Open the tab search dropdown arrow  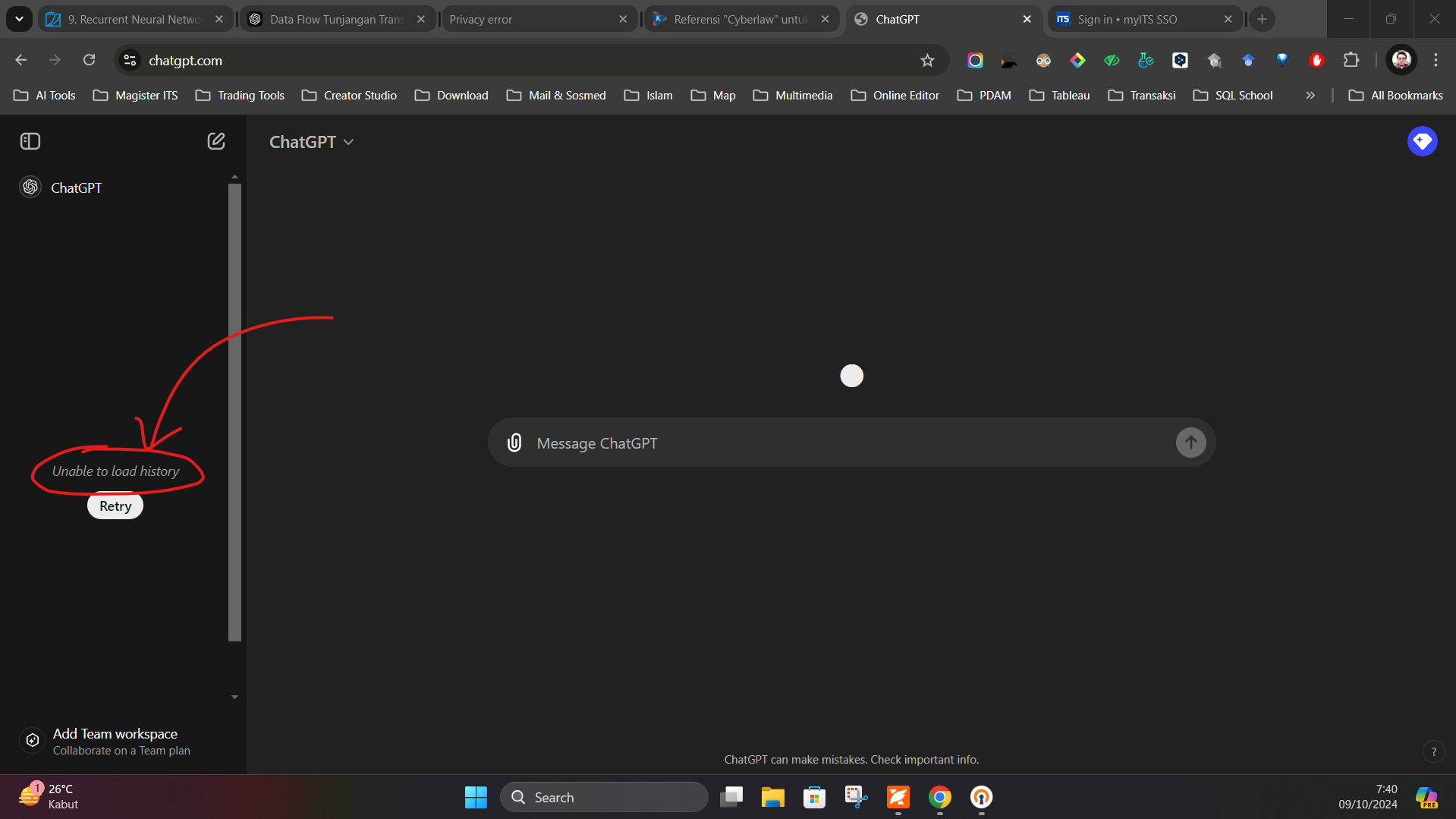coord(19,19)
